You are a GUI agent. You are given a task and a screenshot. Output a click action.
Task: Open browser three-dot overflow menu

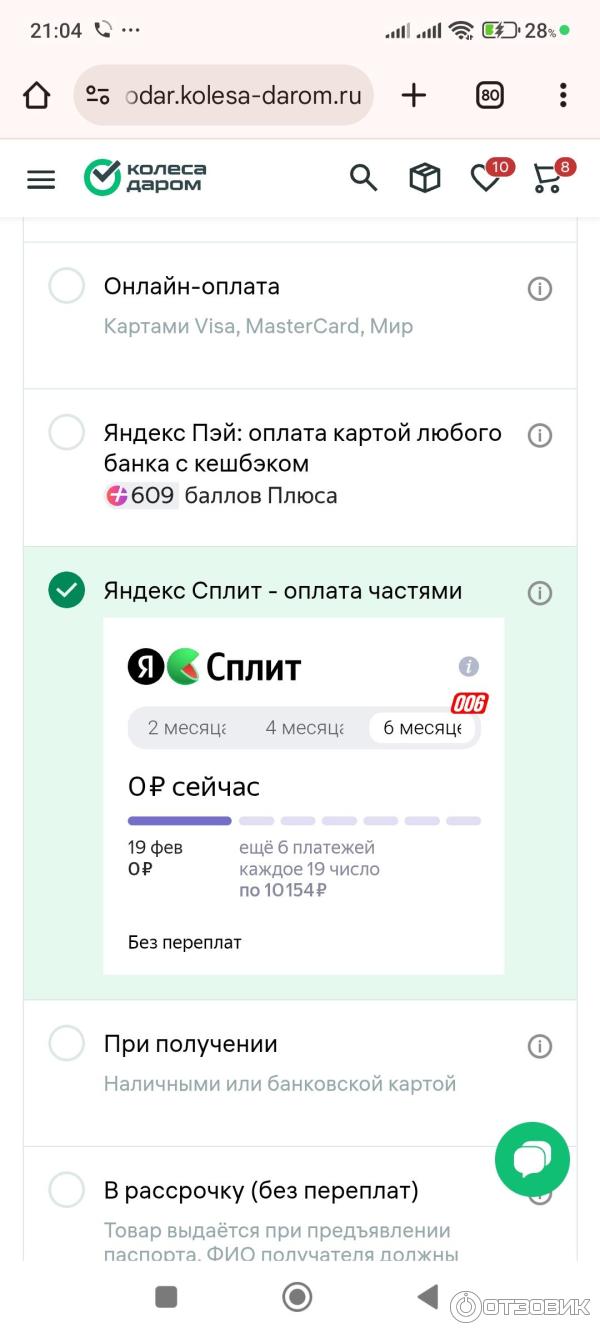[x=563, y=95]
